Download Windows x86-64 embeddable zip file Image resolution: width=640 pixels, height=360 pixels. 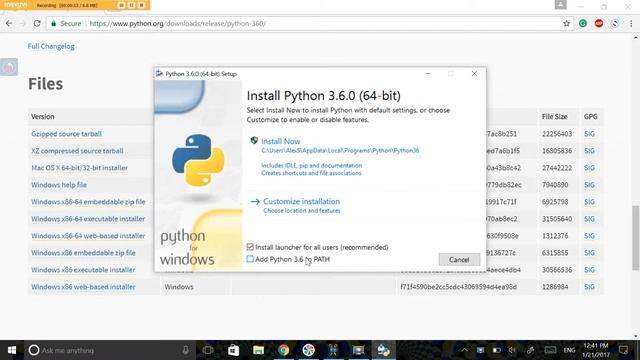pyautogui.click(x=88, y=202)
